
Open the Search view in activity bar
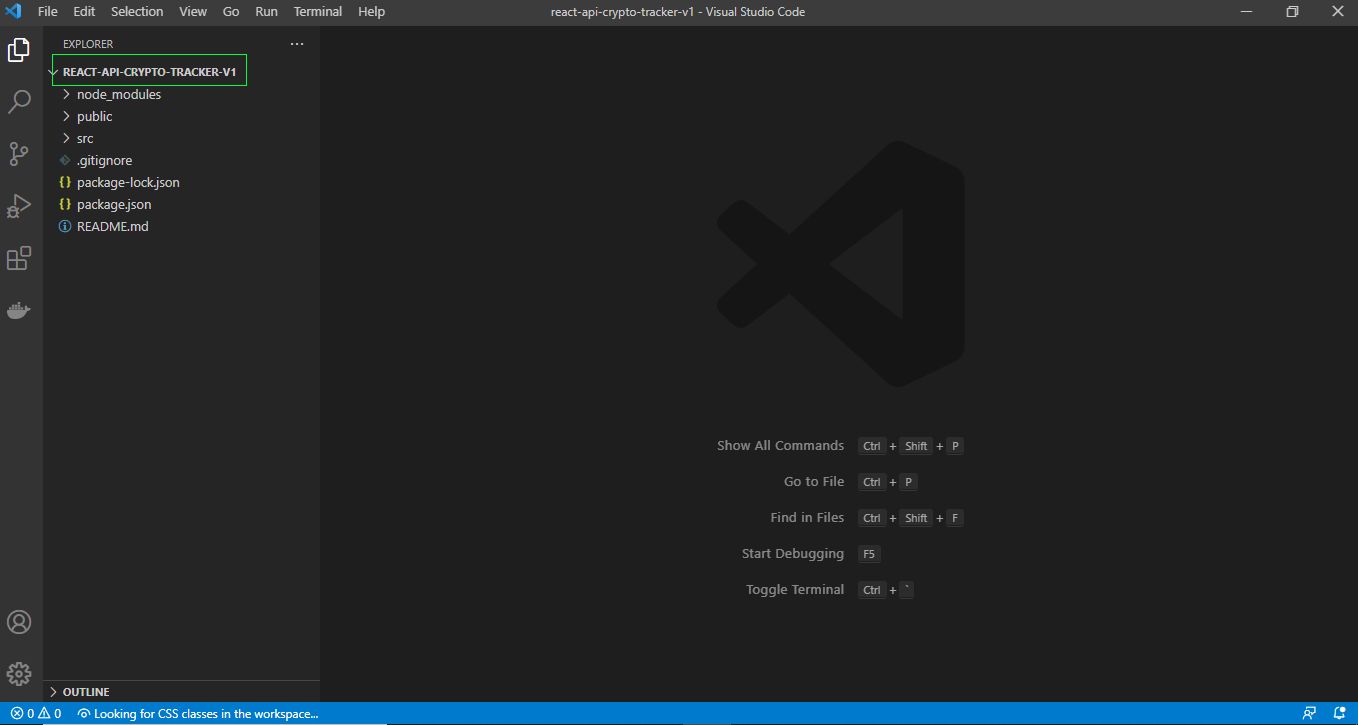tap(19, 101)
